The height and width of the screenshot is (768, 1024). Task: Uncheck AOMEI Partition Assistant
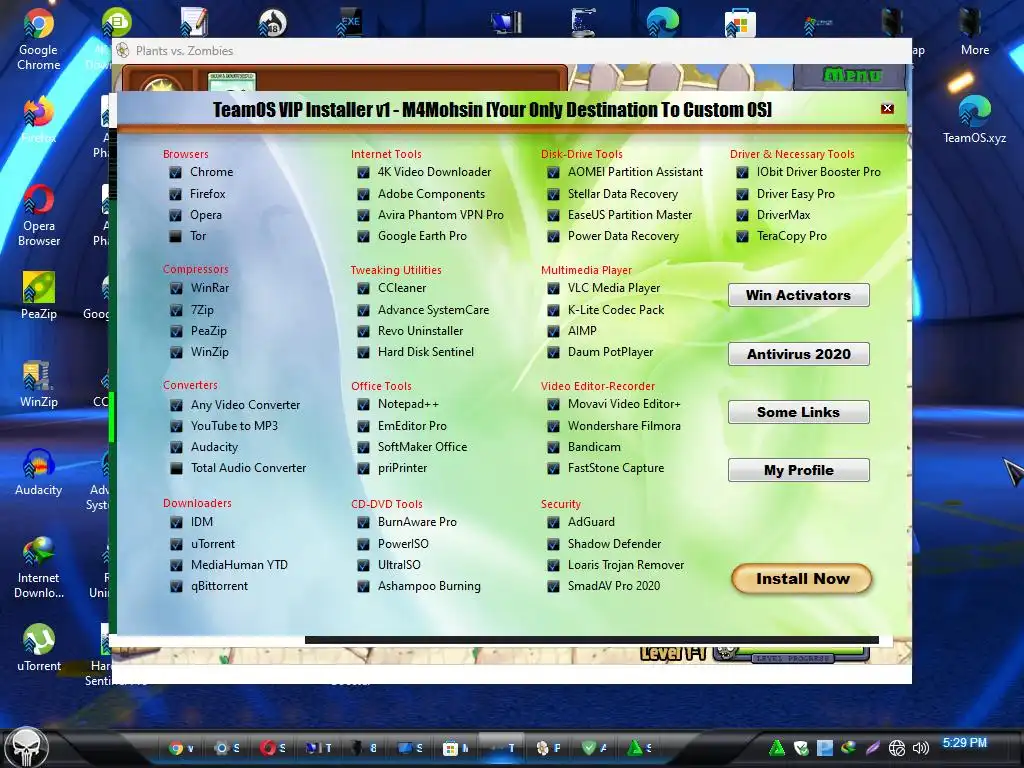[553, 173]
